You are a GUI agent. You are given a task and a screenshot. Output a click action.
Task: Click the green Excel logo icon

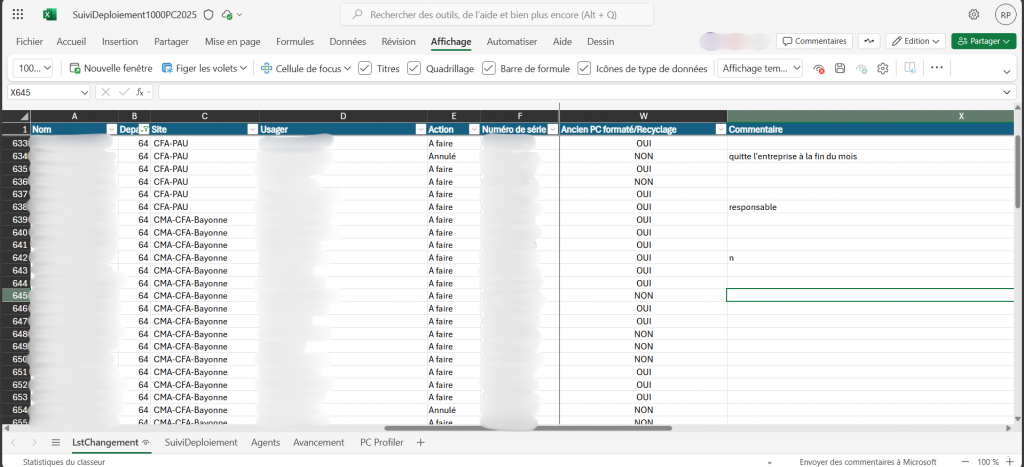point(49,14)
